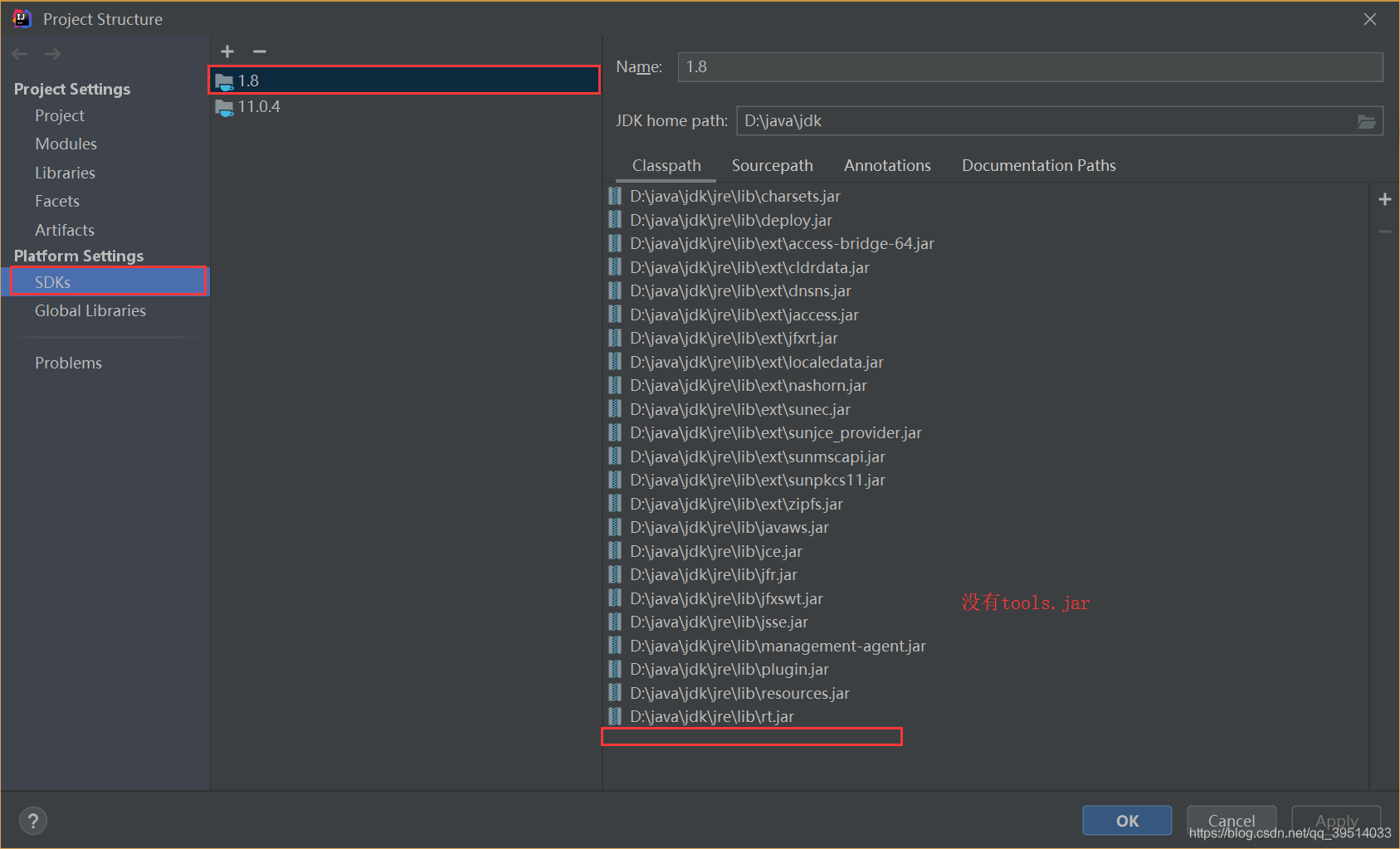1400x849 pixels.
Task: Select the cldrdata.jar classpath entry
Action: click(x=749, y=267)
